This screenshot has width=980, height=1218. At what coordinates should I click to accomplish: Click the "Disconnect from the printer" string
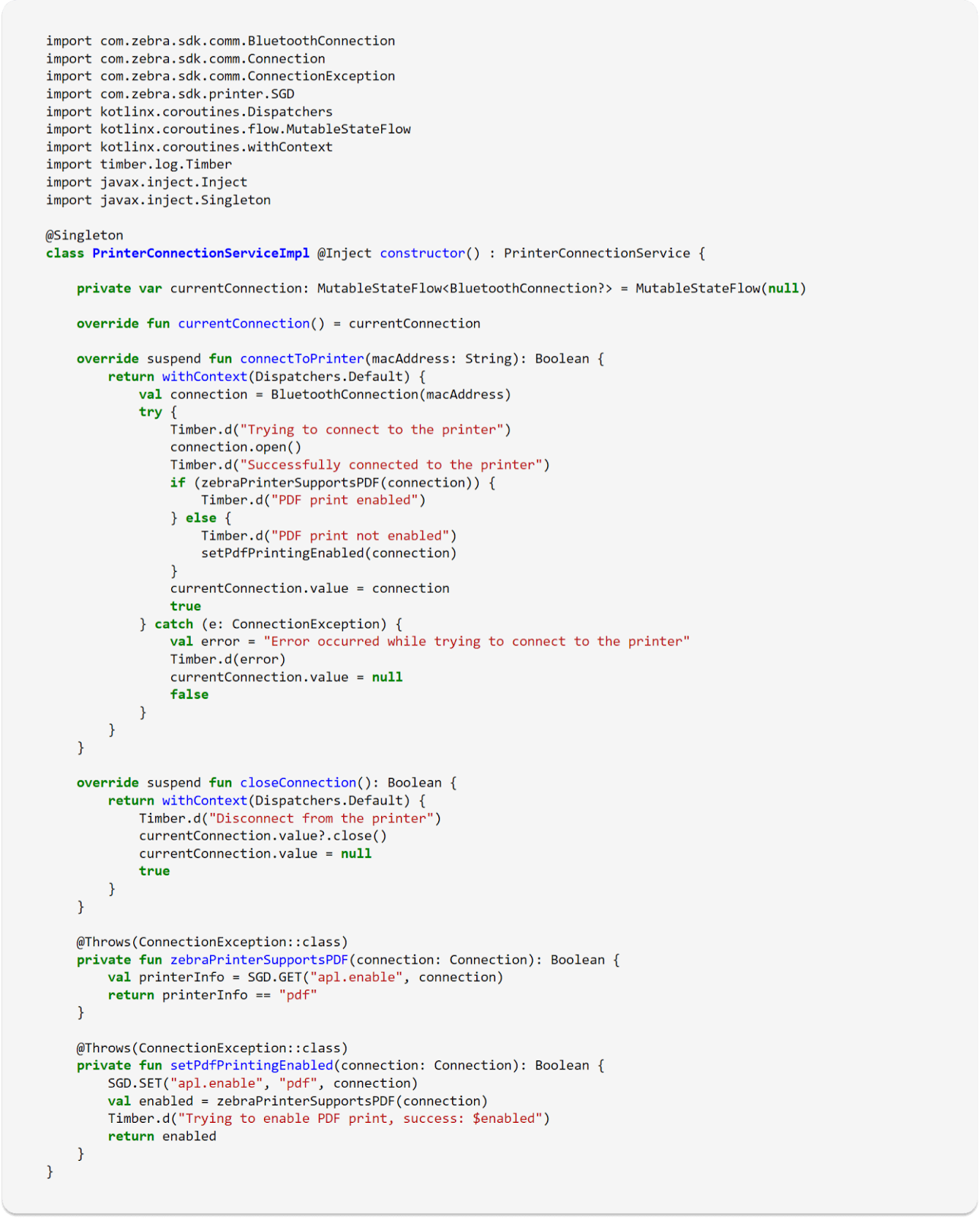pos(321,818)
